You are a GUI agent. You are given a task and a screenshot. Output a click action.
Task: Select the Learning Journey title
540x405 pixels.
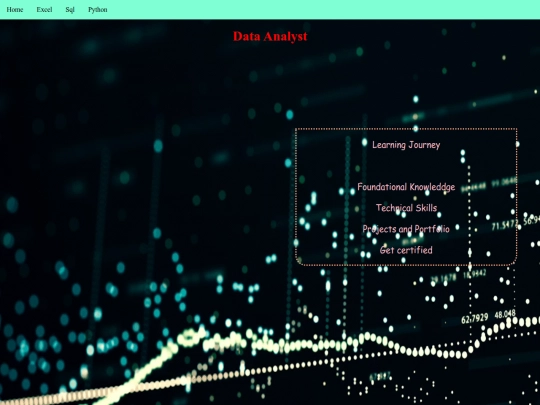point(406,145)
